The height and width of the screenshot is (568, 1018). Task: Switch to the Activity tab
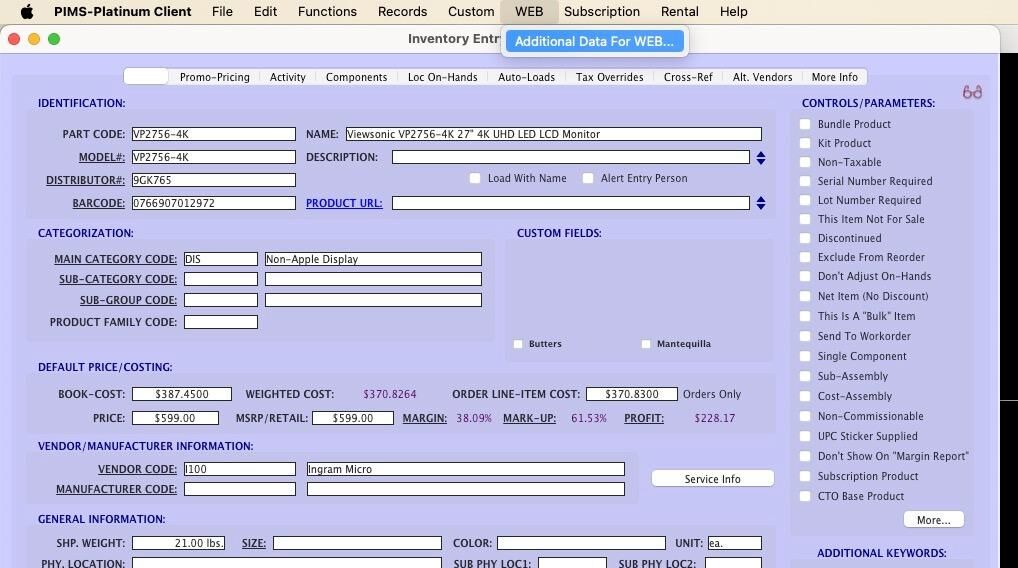[288, 77]
